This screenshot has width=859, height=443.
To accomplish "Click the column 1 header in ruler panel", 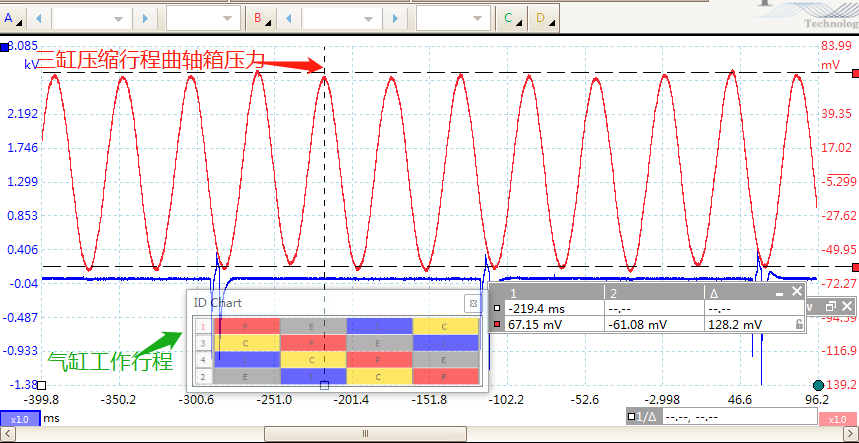I will [554, 293].
